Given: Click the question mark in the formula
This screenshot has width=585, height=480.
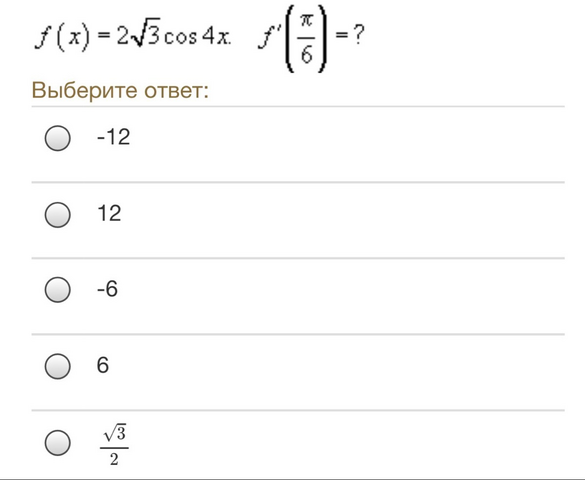Looking at the screenshot, I should [358, 35].
